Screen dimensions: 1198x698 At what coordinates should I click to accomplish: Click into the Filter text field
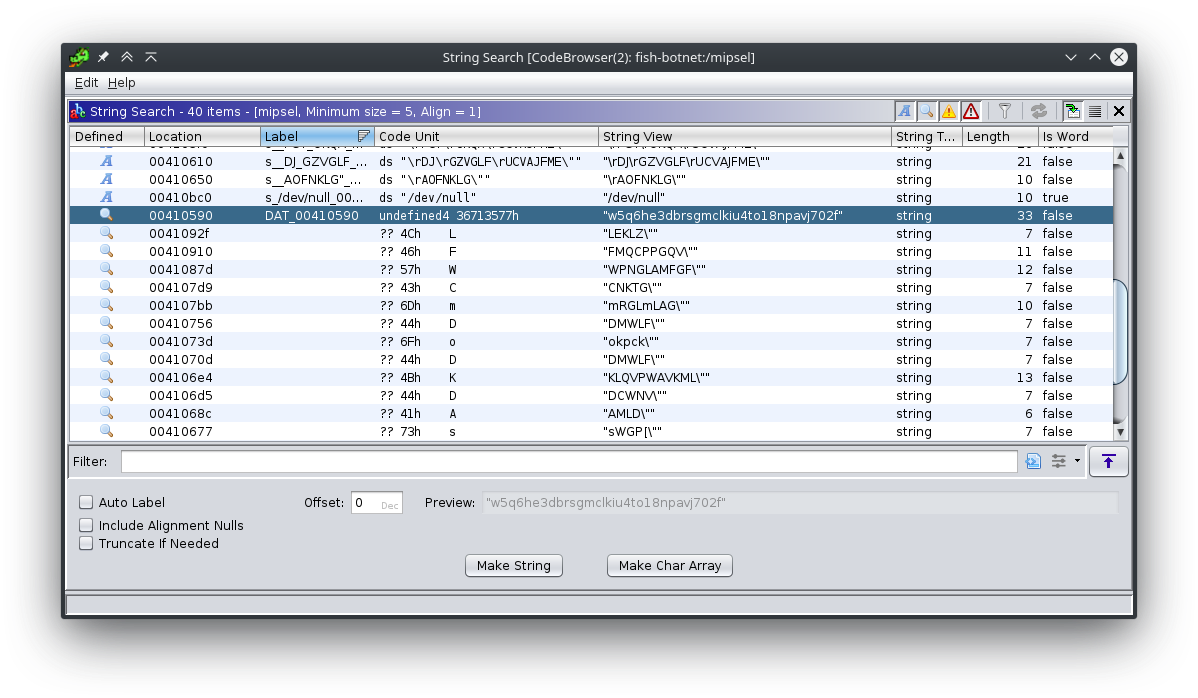(x=568, y=461)
